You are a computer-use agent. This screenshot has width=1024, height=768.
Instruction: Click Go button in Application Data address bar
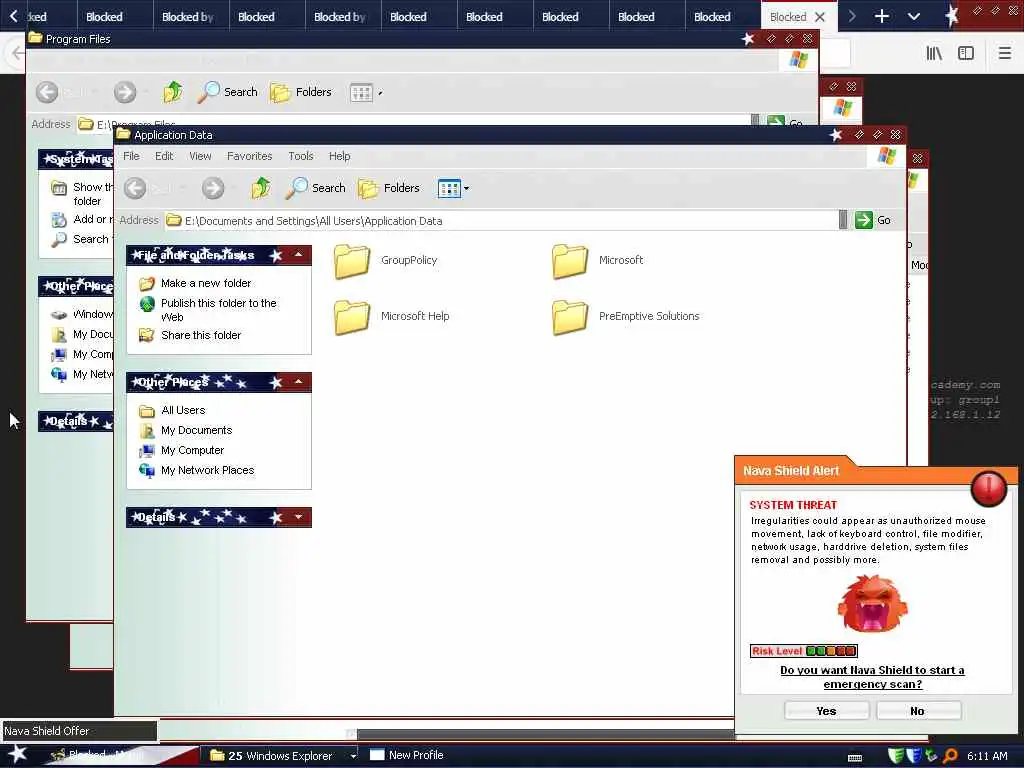click(873, 220)
